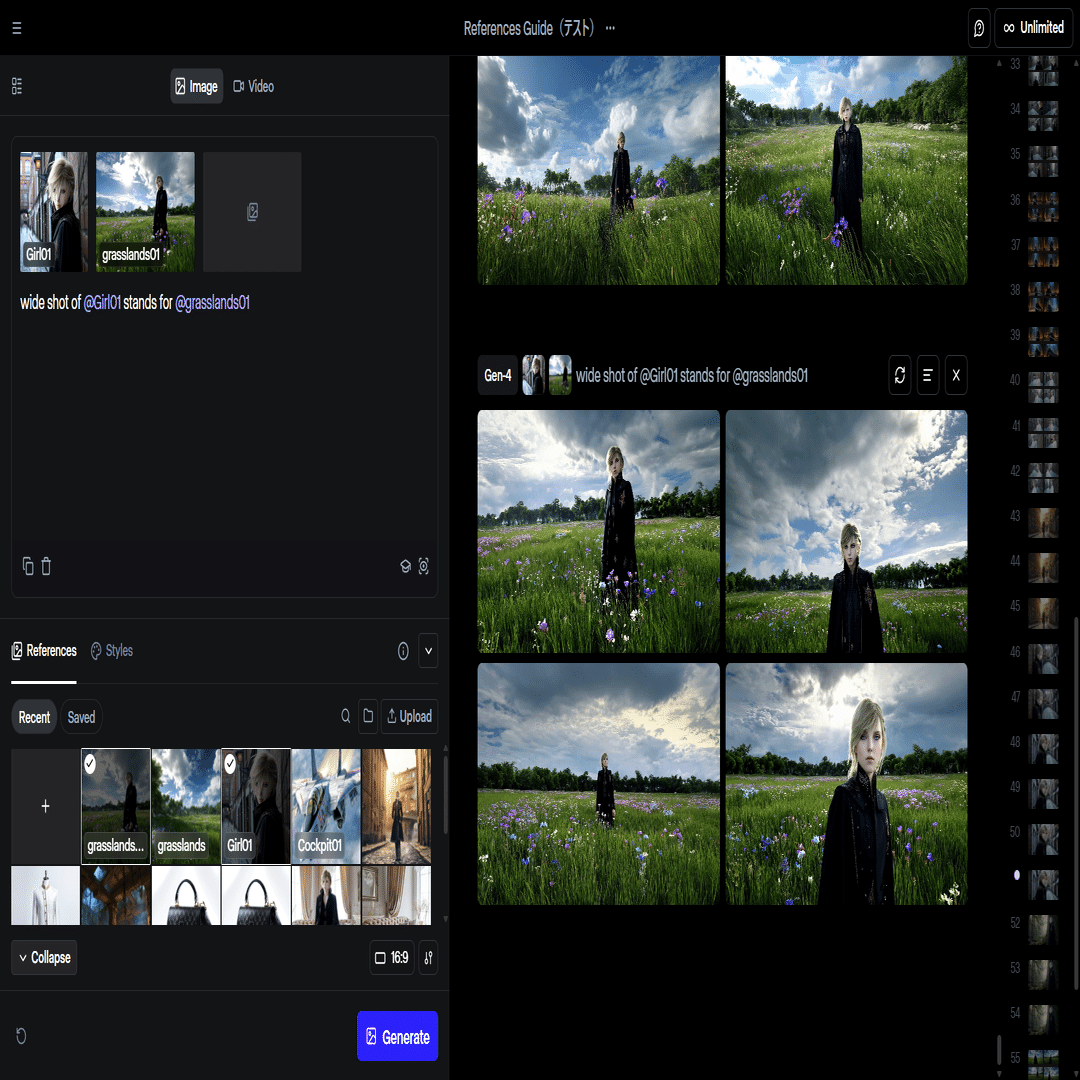This screenshot has width=1080, height=1080.
Task: Open the previous batch left image
Action: 599,170
